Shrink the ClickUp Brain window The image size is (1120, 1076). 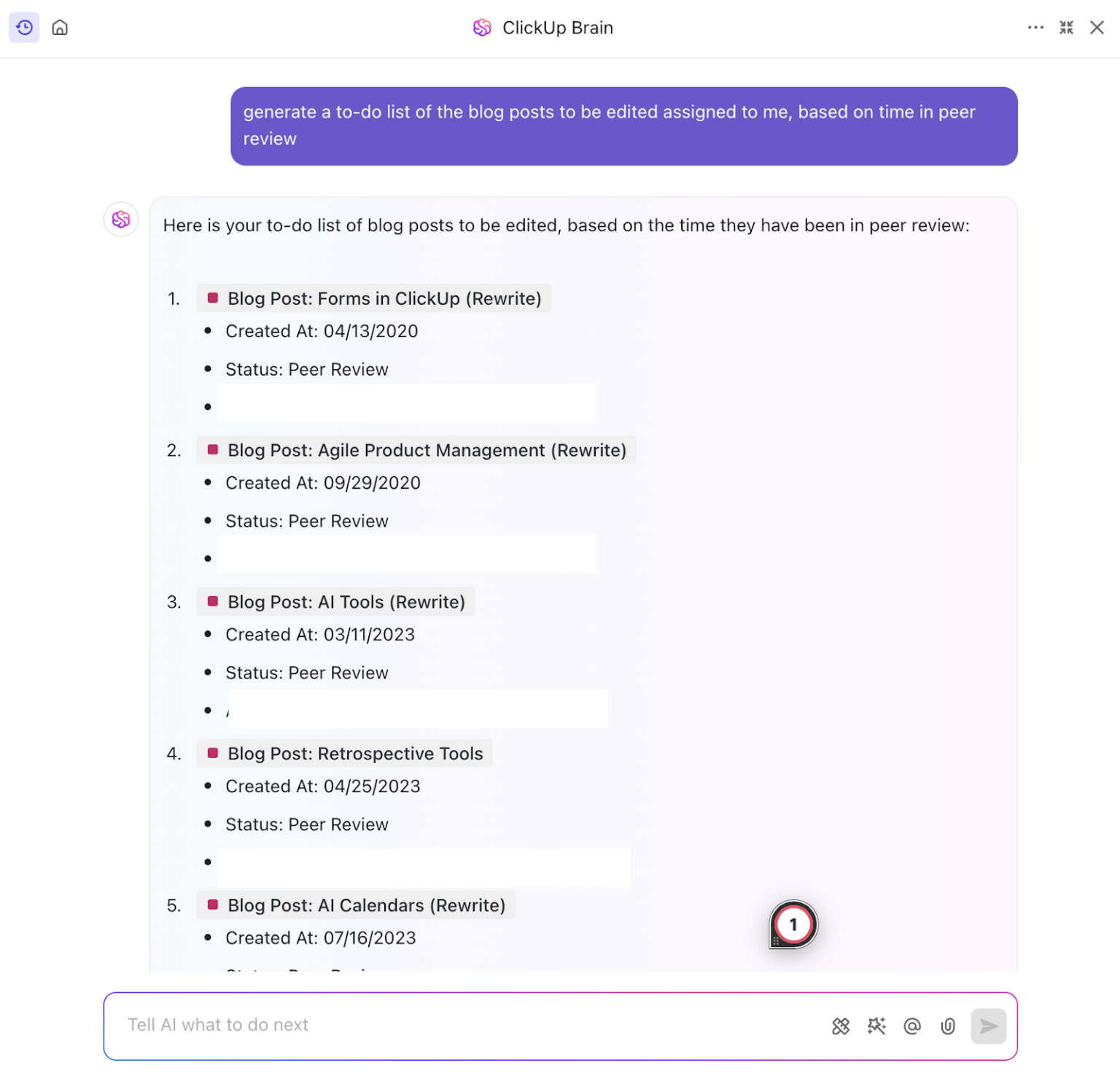pos(1066,27)
